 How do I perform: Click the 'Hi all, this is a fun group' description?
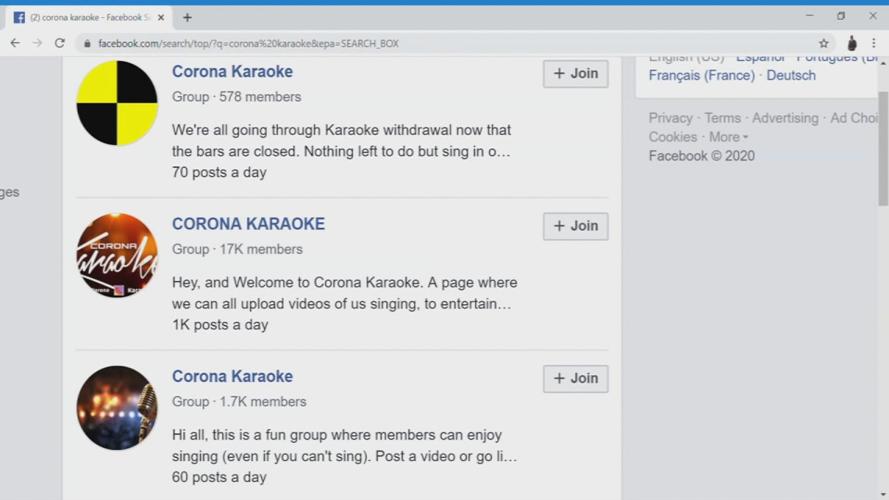[x=345, y=446]
